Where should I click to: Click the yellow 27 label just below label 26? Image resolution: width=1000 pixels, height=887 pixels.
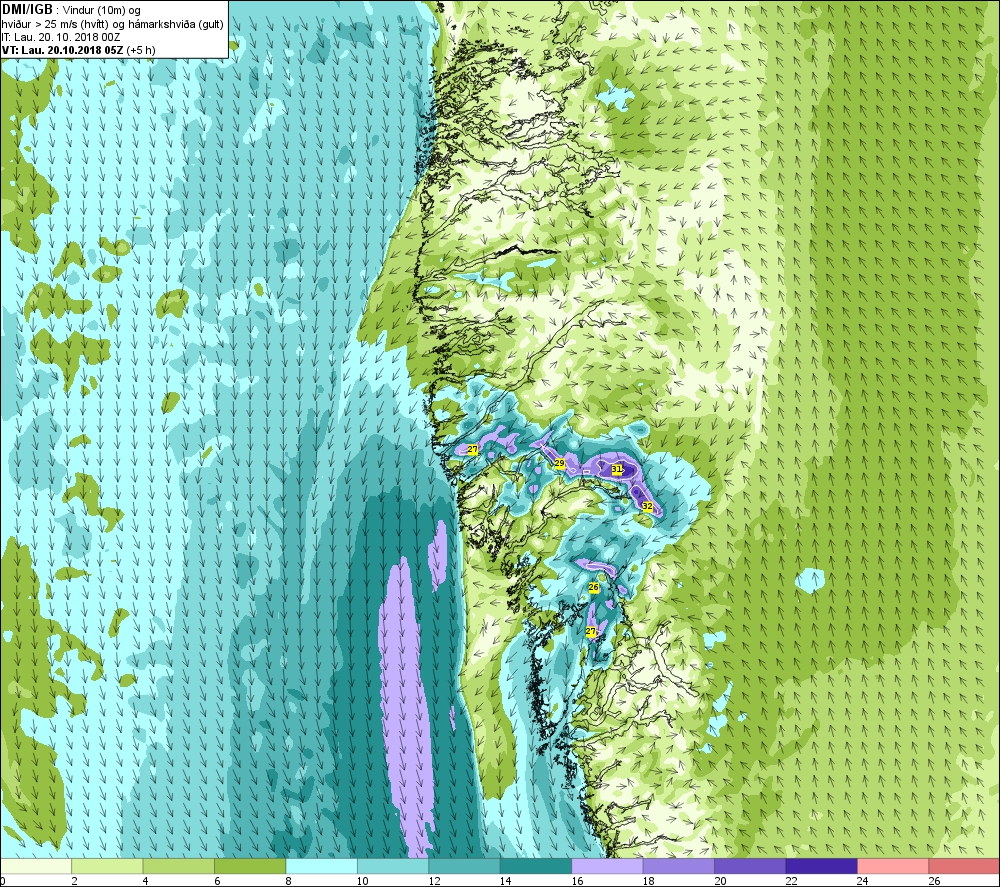(x=591, y=631)
